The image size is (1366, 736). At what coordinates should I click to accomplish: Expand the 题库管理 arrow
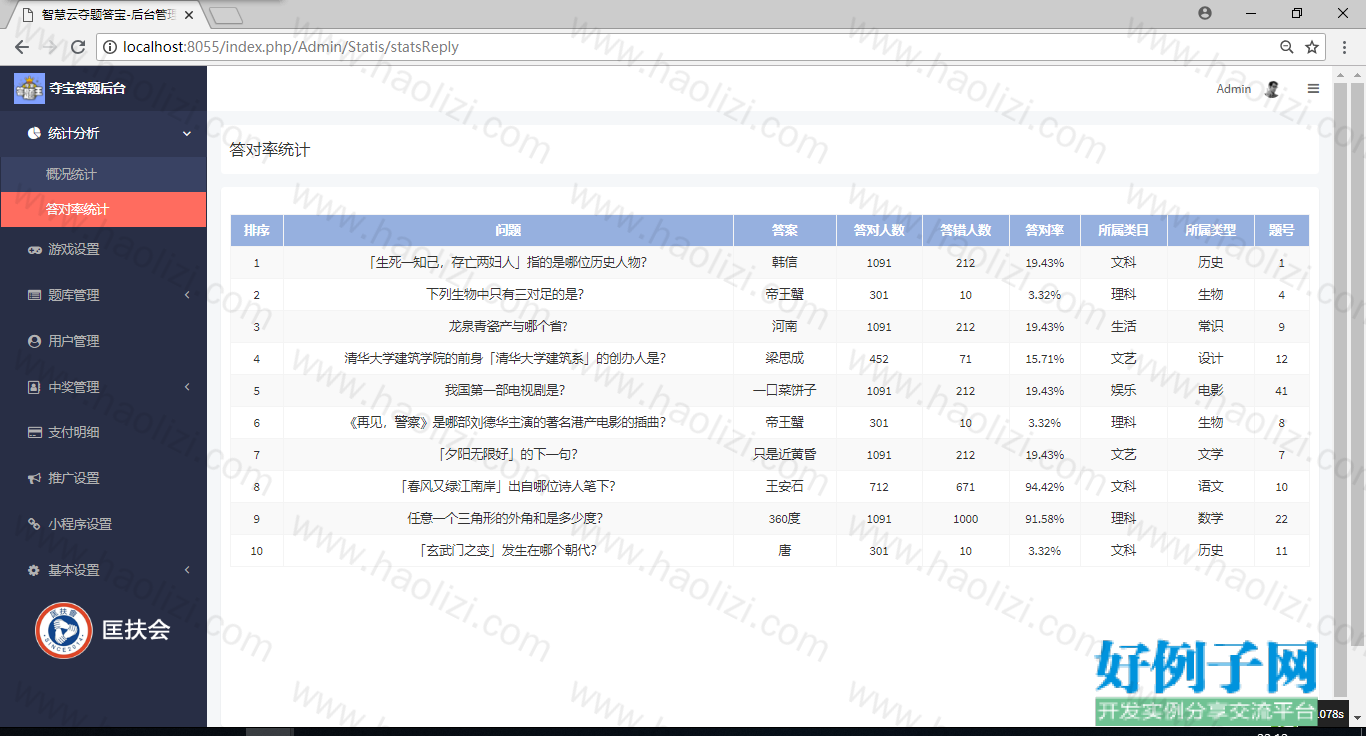[x=187, y=295]
